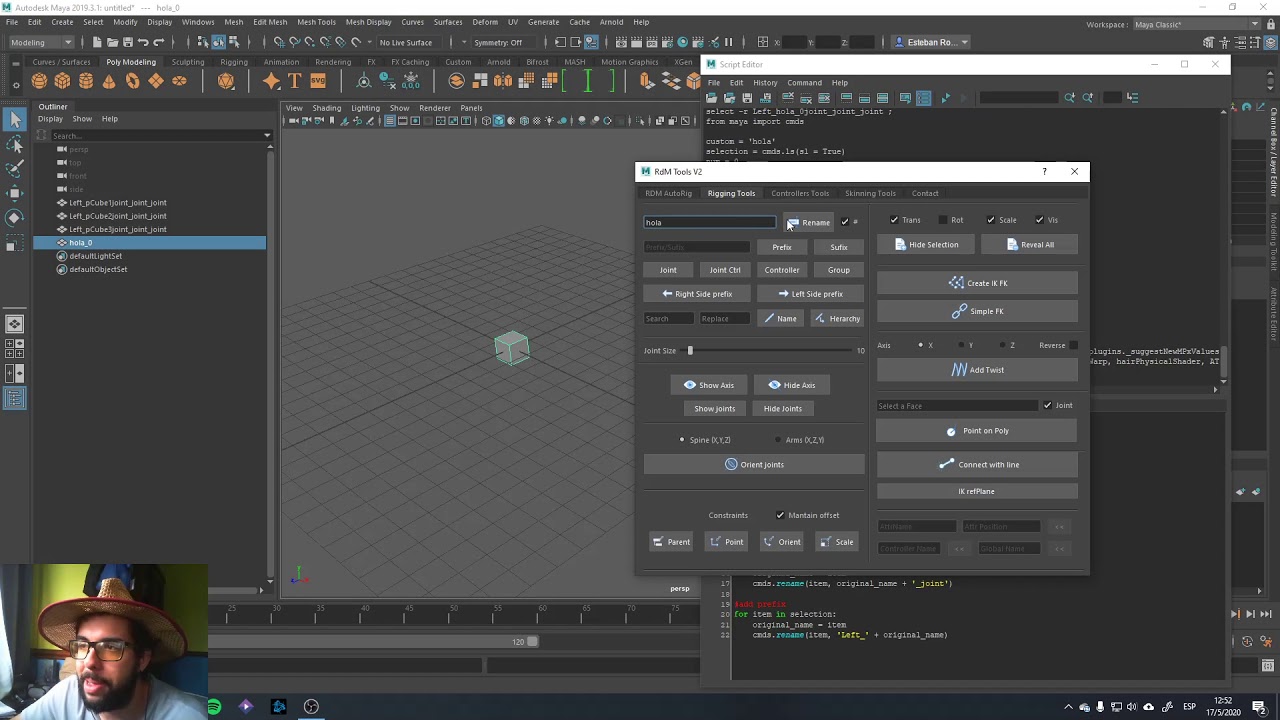Pick the Scale tool in the toolbox
The width and height of the screenshot is (1280, 720).
(15, 242)
